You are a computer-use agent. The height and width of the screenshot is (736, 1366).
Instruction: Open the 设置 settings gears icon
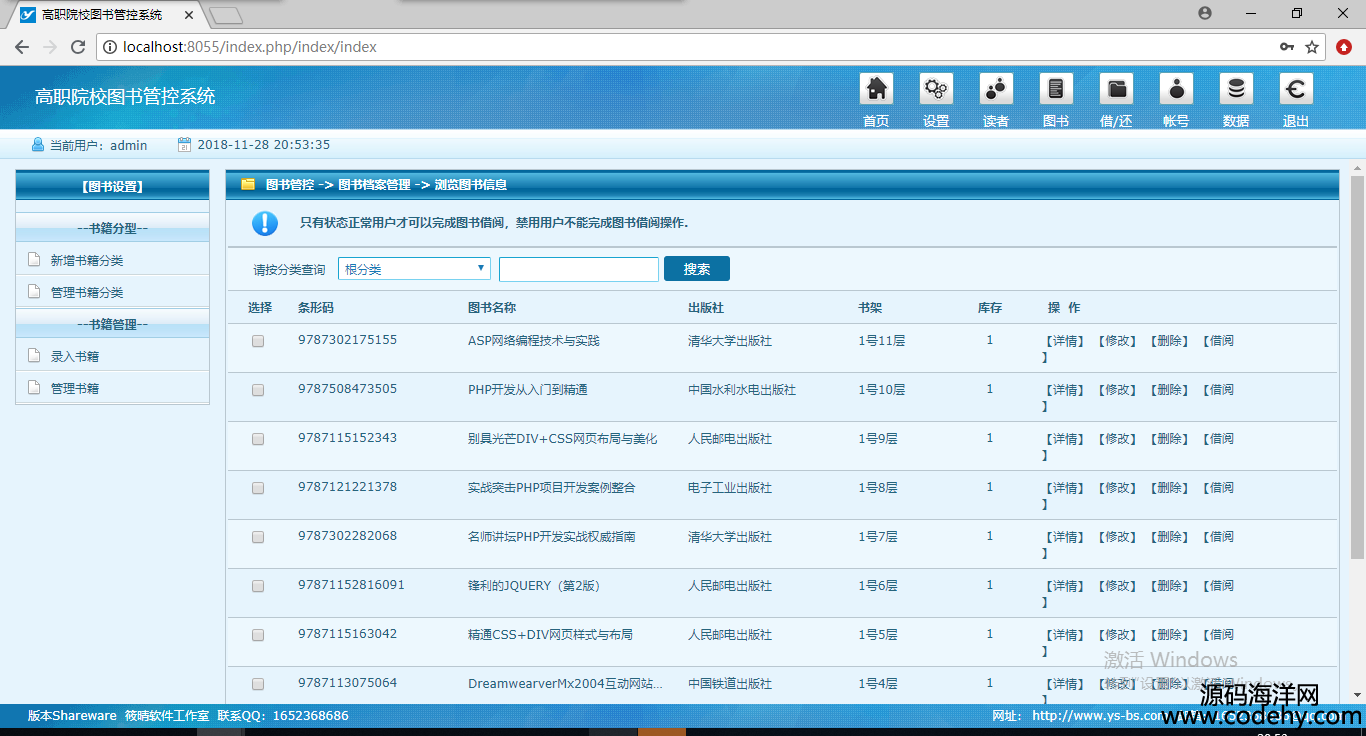936,90
